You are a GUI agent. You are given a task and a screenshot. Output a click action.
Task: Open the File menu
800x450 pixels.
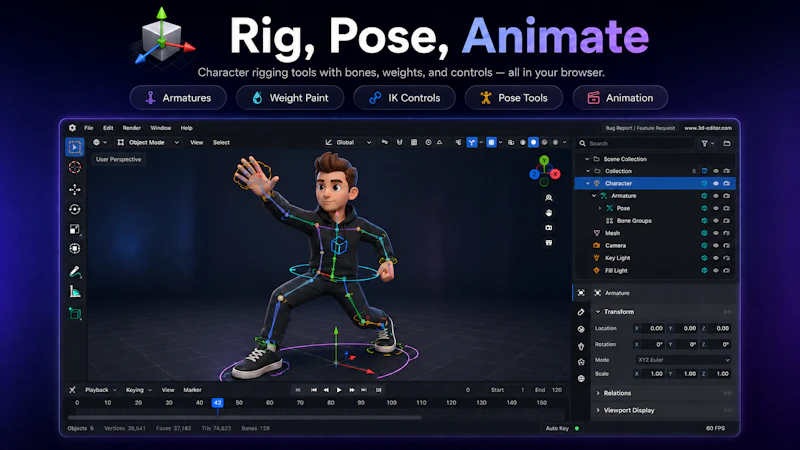pyautogui.click(x=89, y=128)
